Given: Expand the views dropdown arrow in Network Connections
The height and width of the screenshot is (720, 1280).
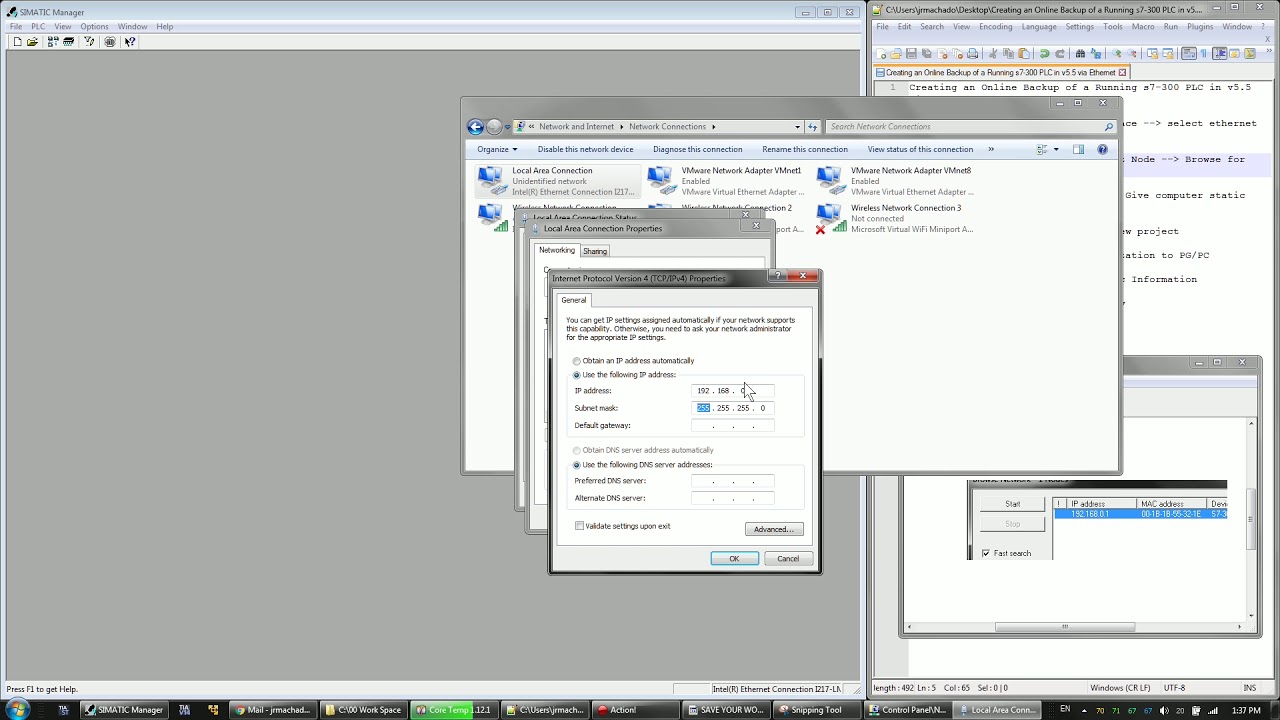Looking at the screenshot, I should 1056,149.
